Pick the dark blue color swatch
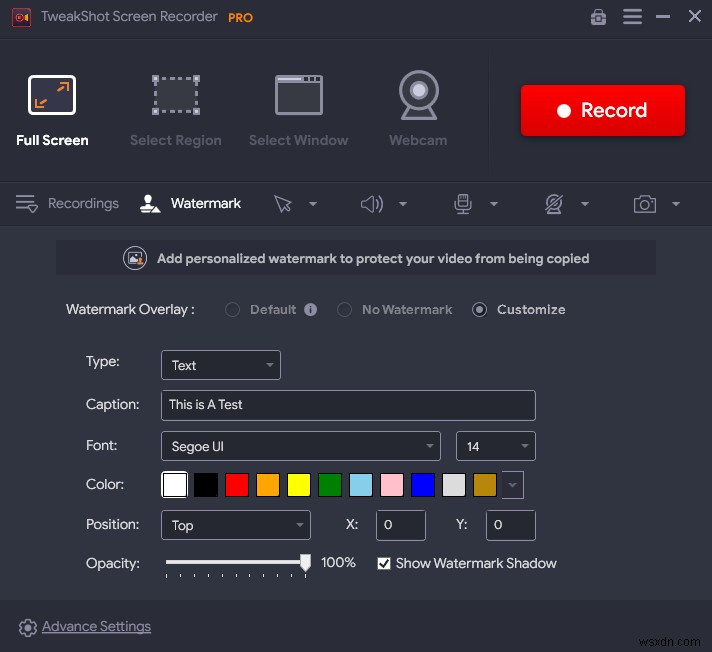 422,484
